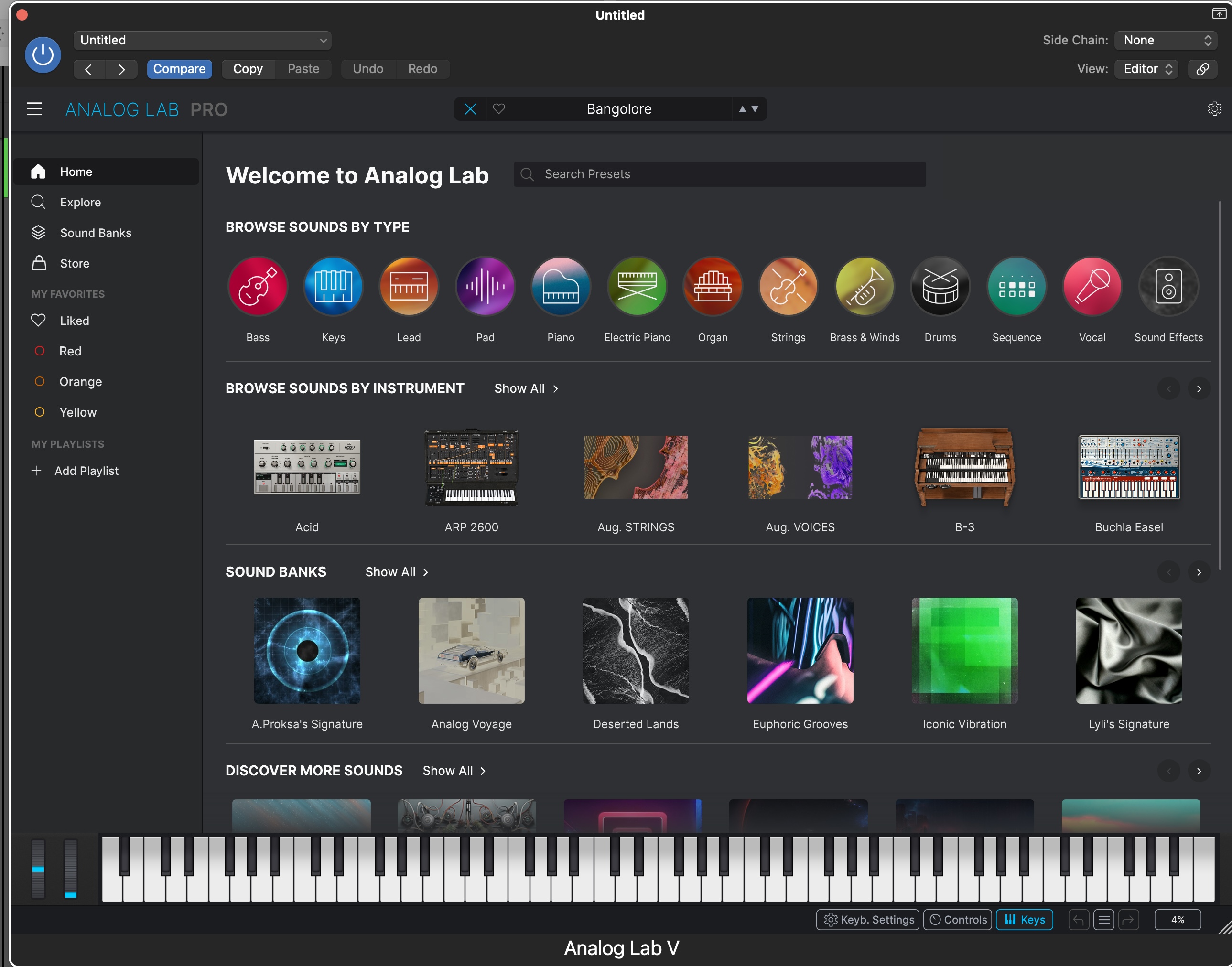Open the Lead sound type
Image resolution: width=1232 pixels, height=967 pixels.
click(x=409, y=287)
